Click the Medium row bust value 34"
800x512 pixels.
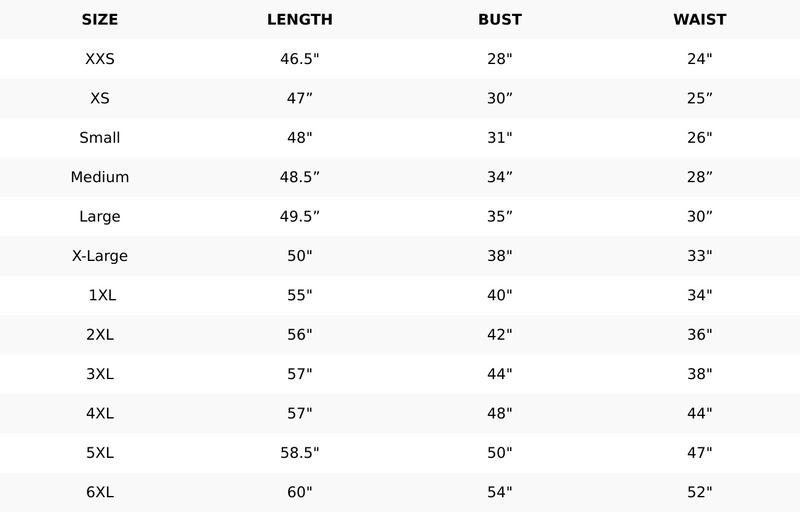coord(500,177)
